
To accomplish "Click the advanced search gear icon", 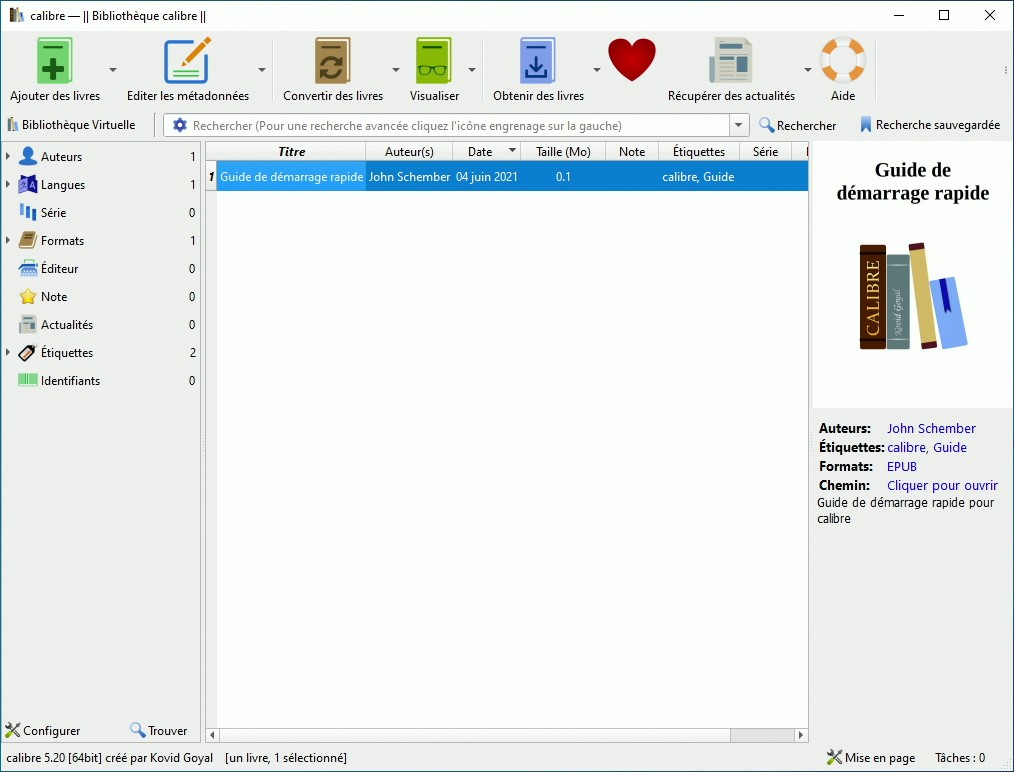I will (180, 126).
